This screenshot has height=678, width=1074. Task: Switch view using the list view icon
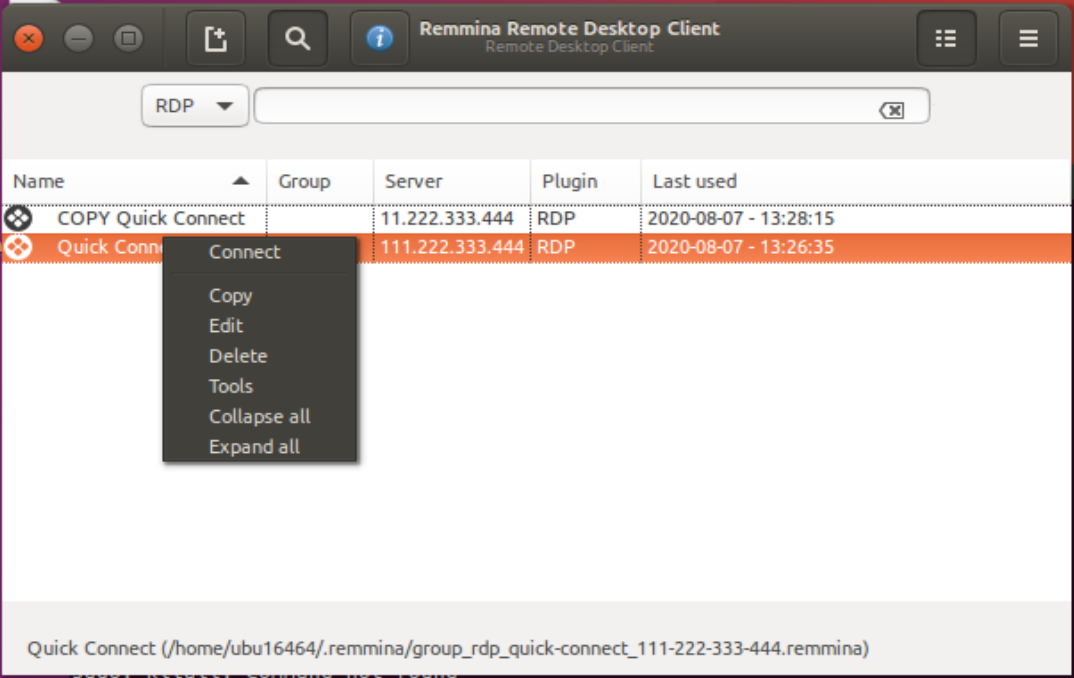(x=946, y=39)
